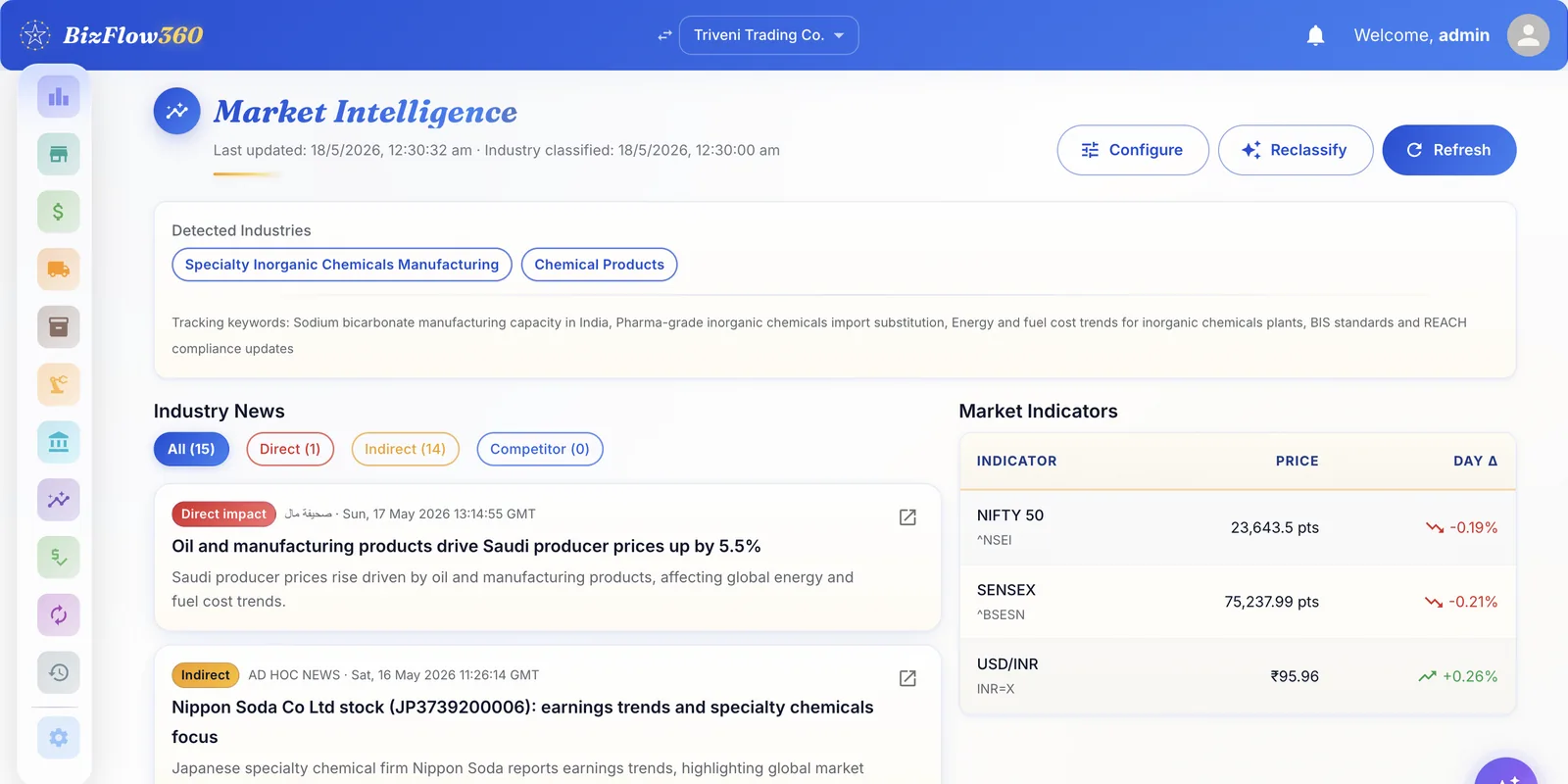Click the Industry News section heading
Viewport: 1568px width, 784px height.
coord(220,412)
